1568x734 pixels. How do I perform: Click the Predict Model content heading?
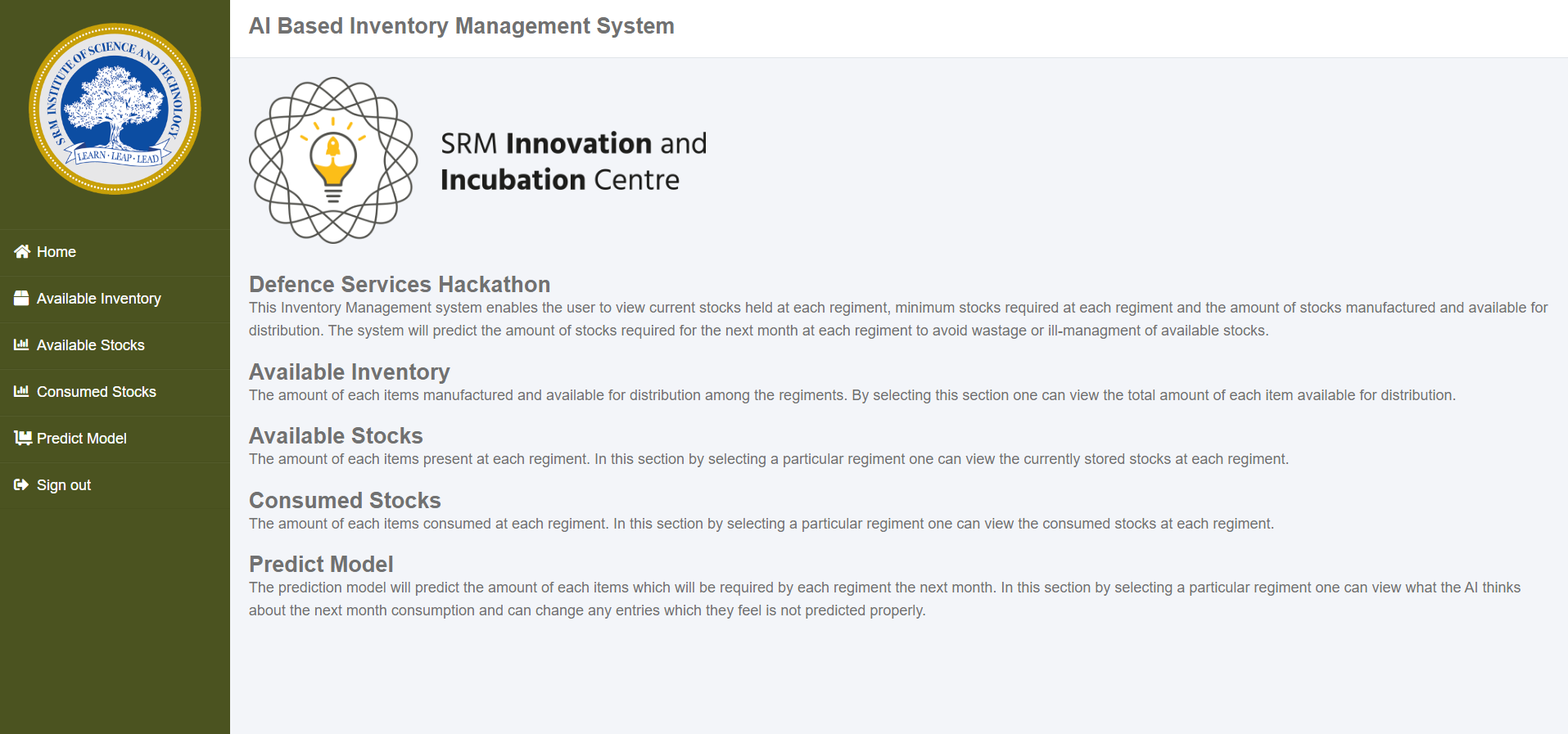(x=321, y=564)
